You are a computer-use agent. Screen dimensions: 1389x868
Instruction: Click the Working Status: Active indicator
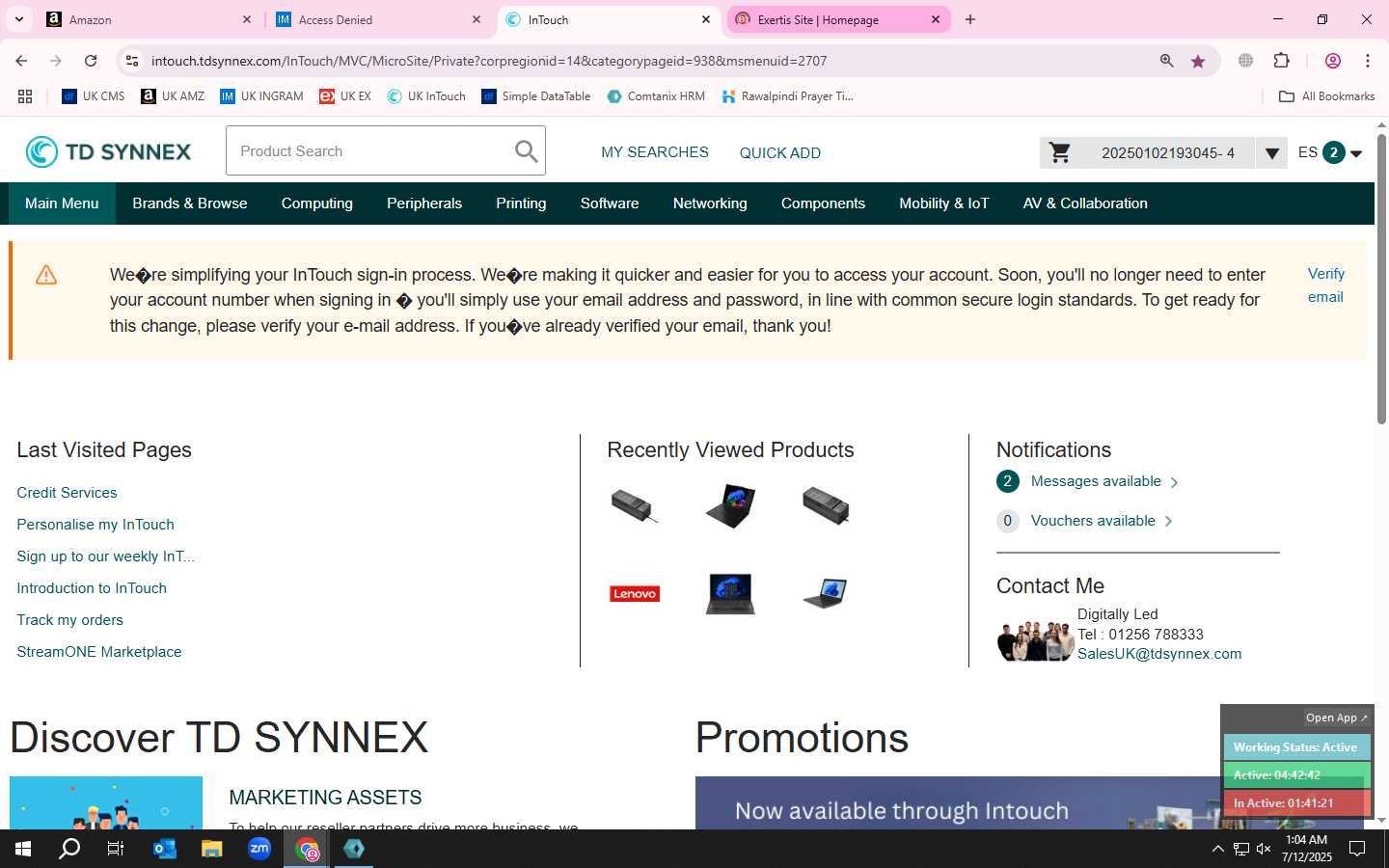(x=1295, y=747)
